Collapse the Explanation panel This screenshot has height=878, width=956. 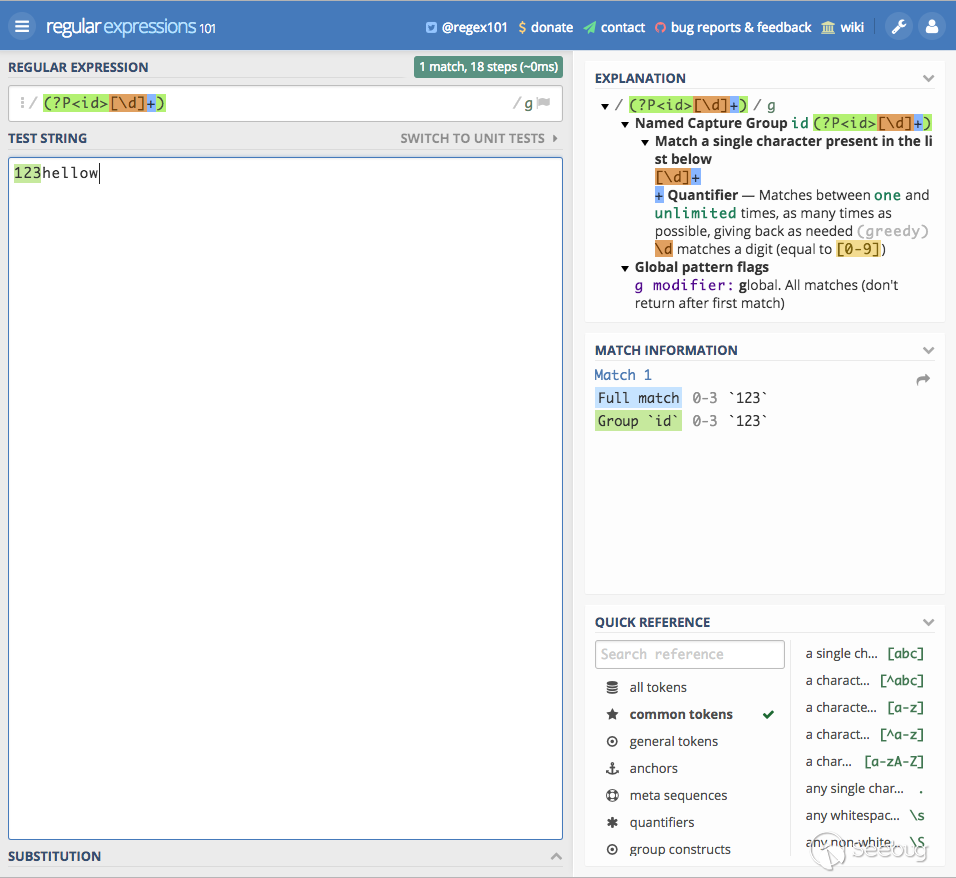click(x=928, y=78)
